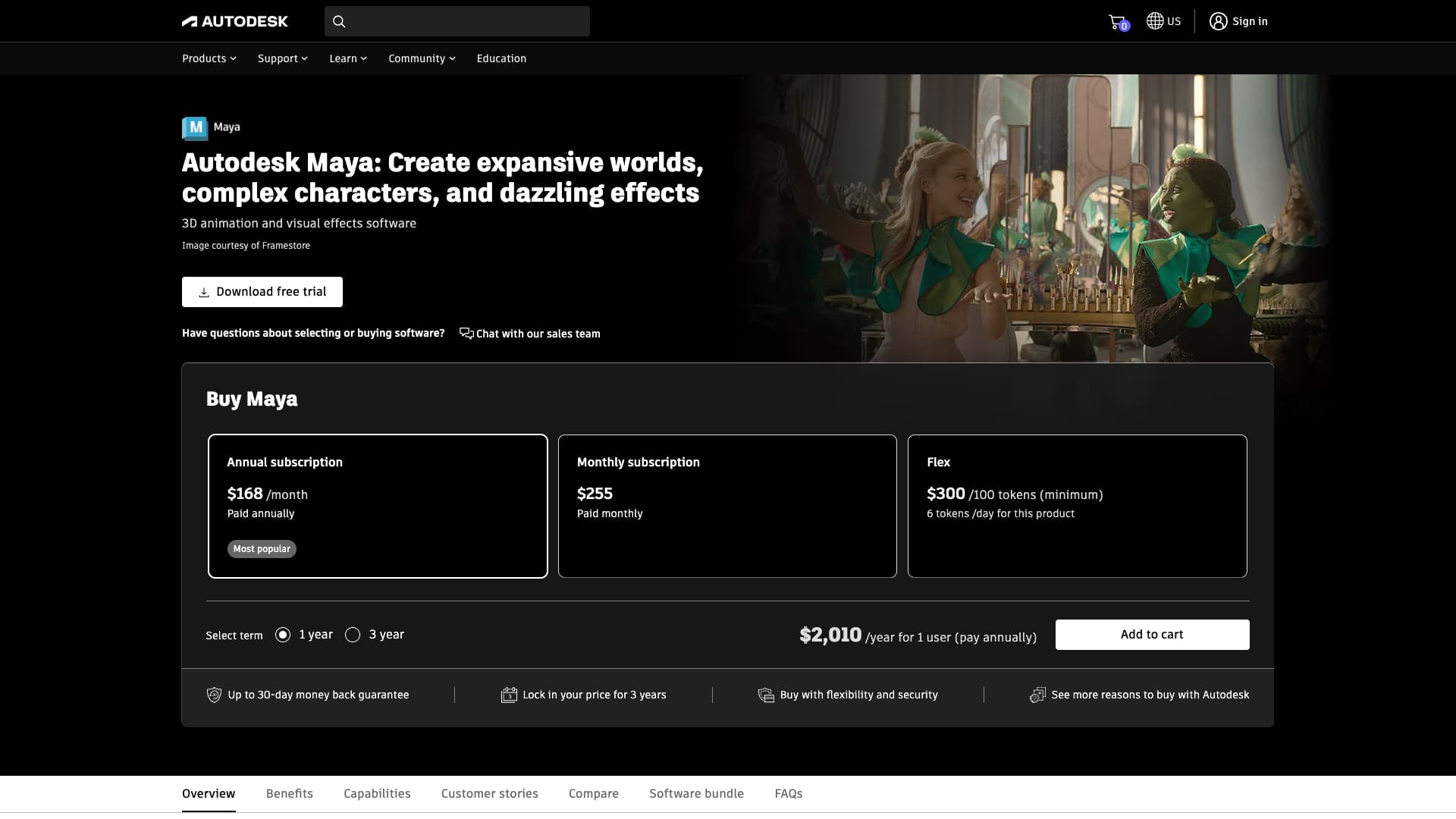Open the Community dropdown menu

422,58
